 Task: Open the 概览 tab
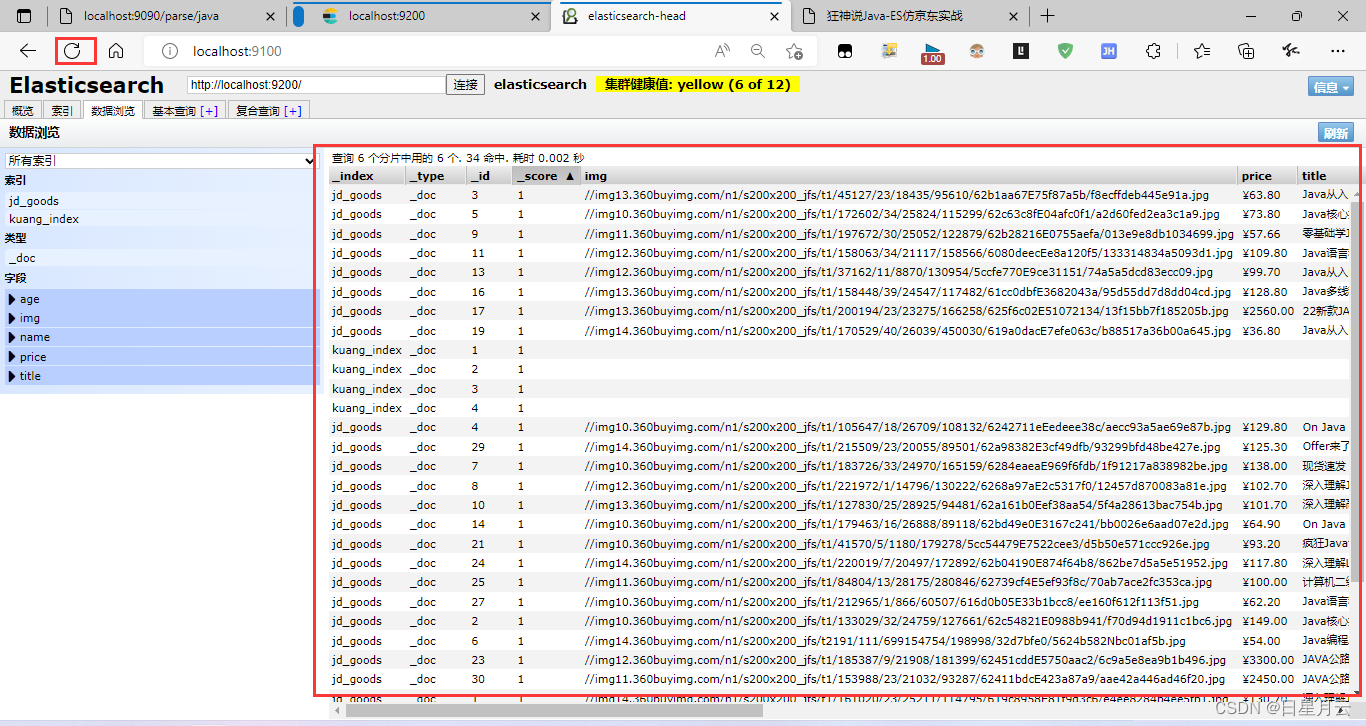[x=23, y=111]
